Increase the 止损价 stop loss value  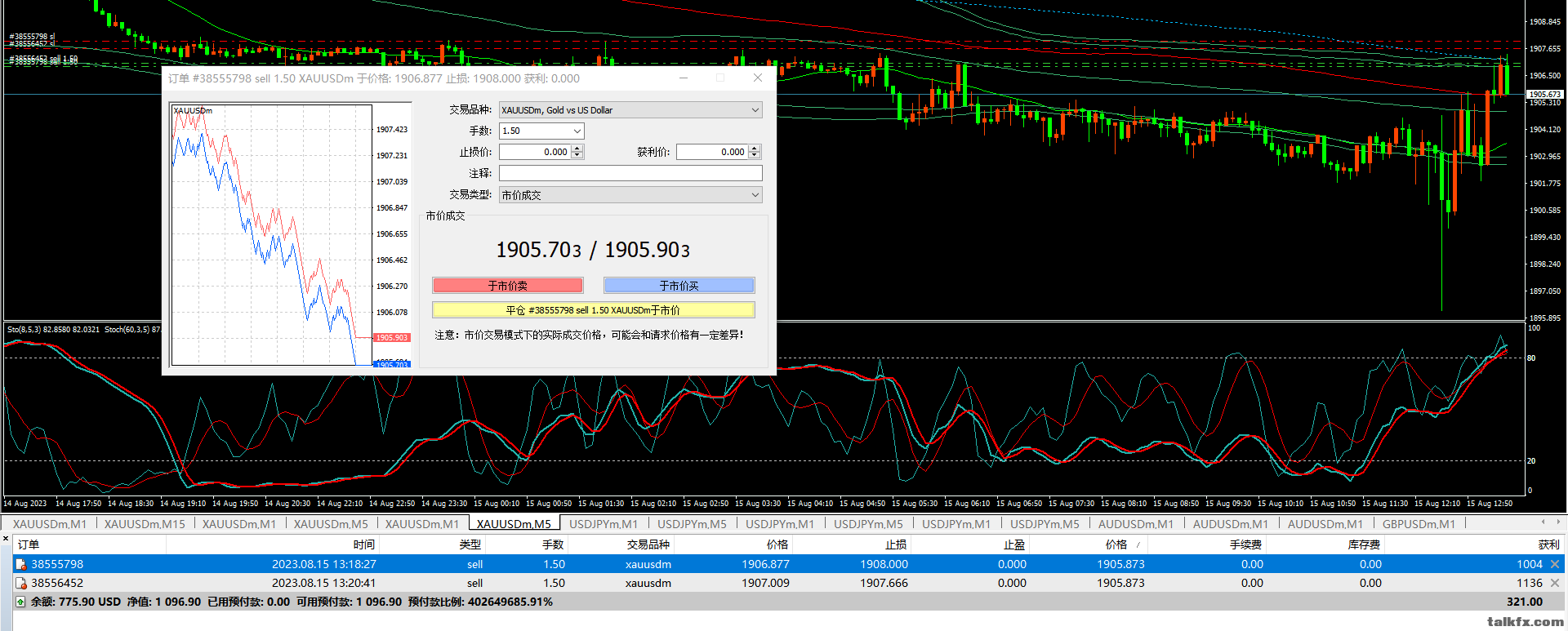(x=577, y=149)
